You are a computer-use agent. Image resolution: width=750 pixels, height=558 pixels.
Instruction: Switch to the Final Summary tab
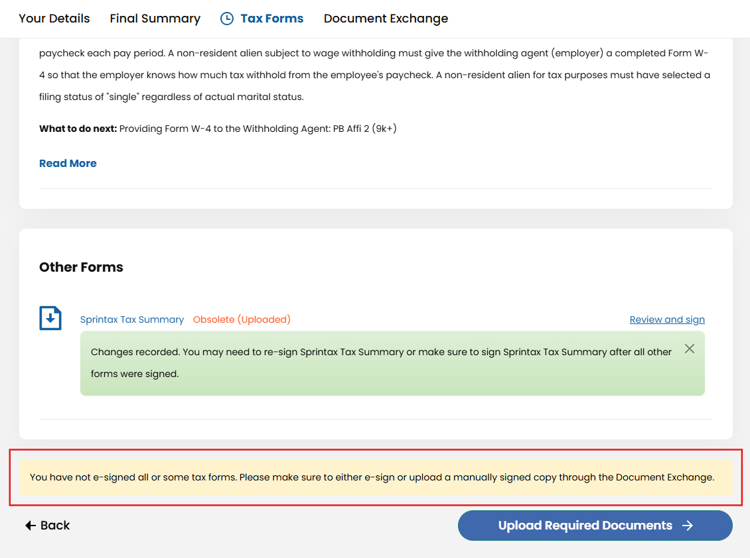click(x=155, y=18)
